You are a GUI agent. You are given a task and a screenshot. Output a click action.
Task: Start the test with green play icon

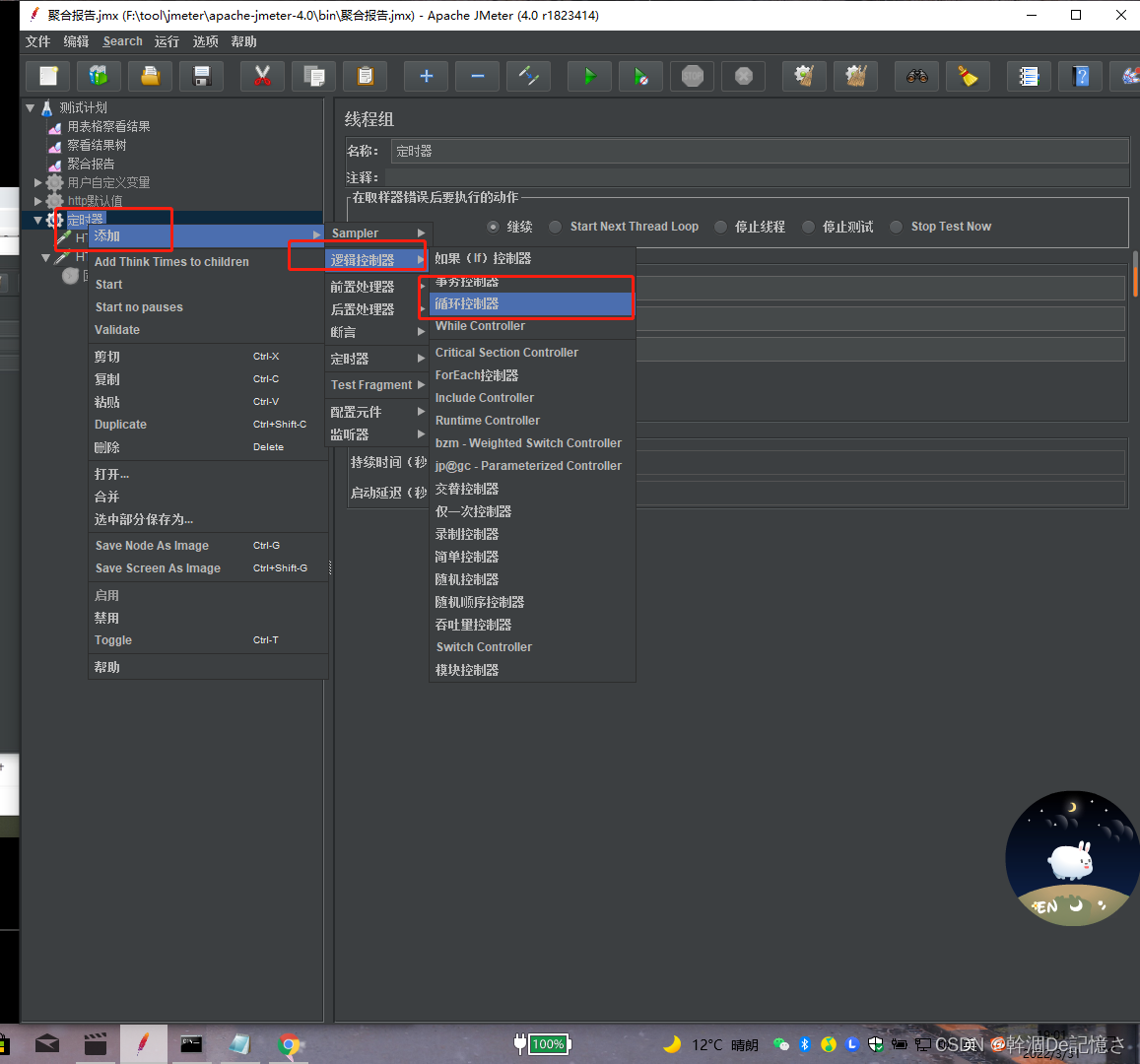coord(589,76)
